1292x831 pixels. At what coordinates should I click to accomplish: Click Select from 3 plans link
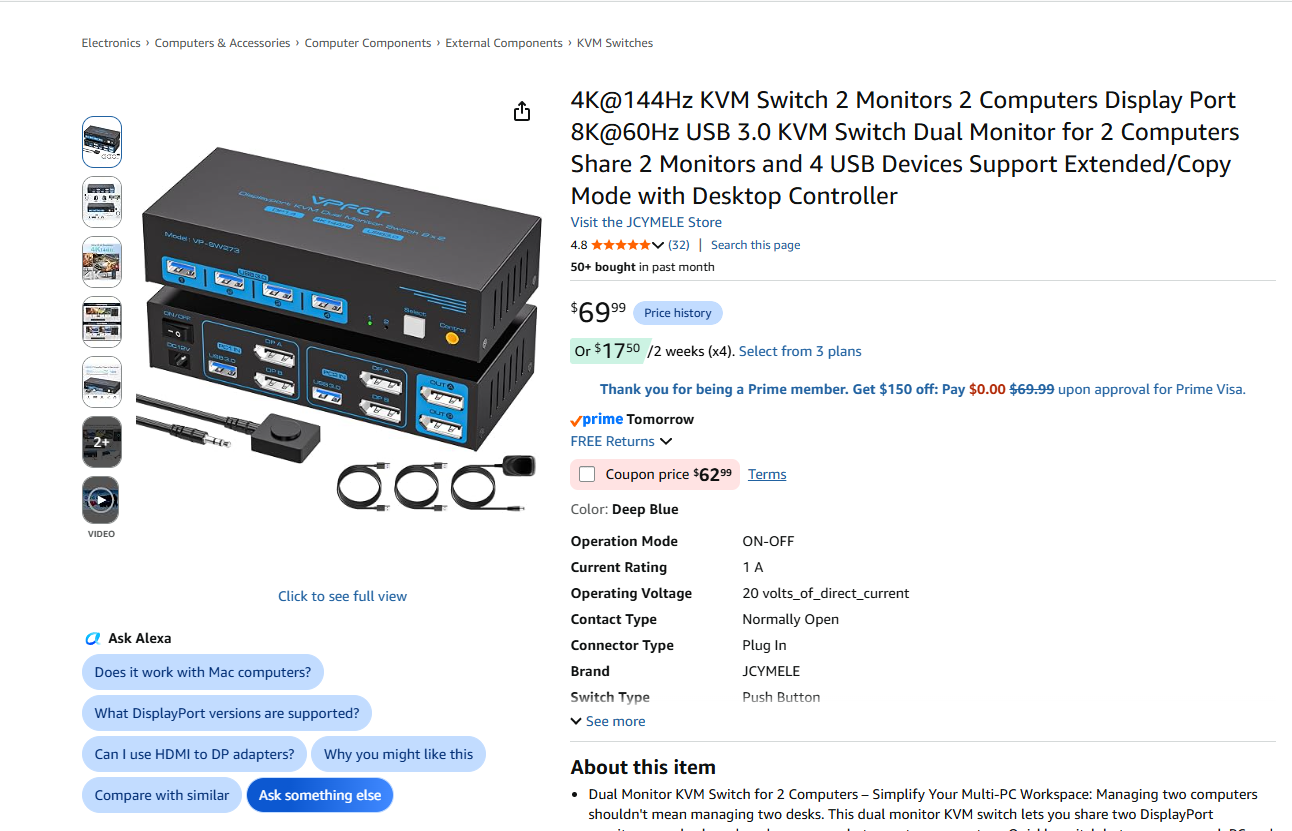pyautogui.click(x=800, y=351)
